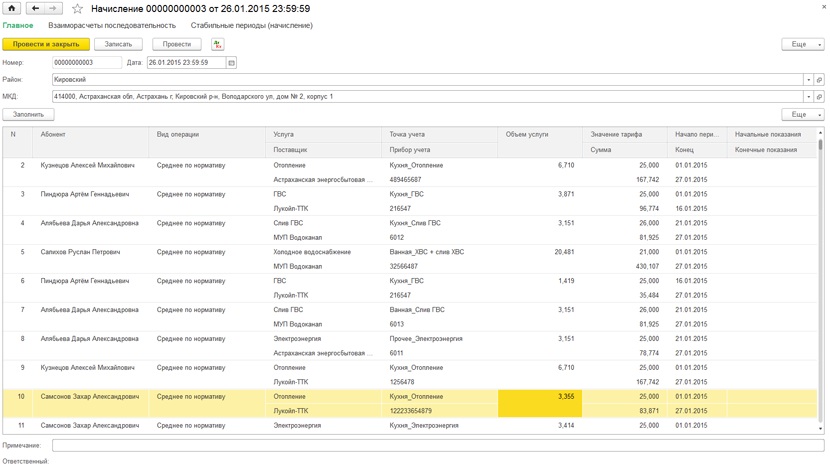Navigate back with left arrow
Screen dimensions: 830x470
[x=35, y=8]
